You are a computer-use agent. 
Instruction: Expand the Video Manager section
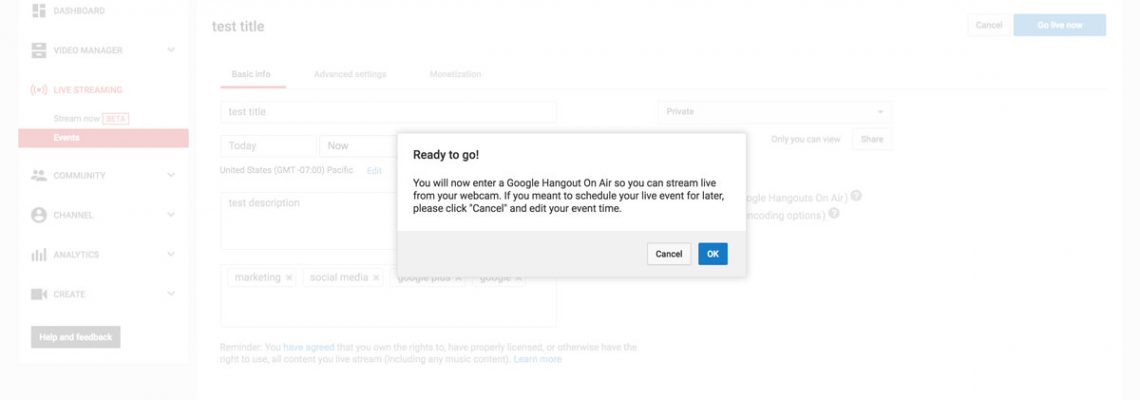[171, 50]
